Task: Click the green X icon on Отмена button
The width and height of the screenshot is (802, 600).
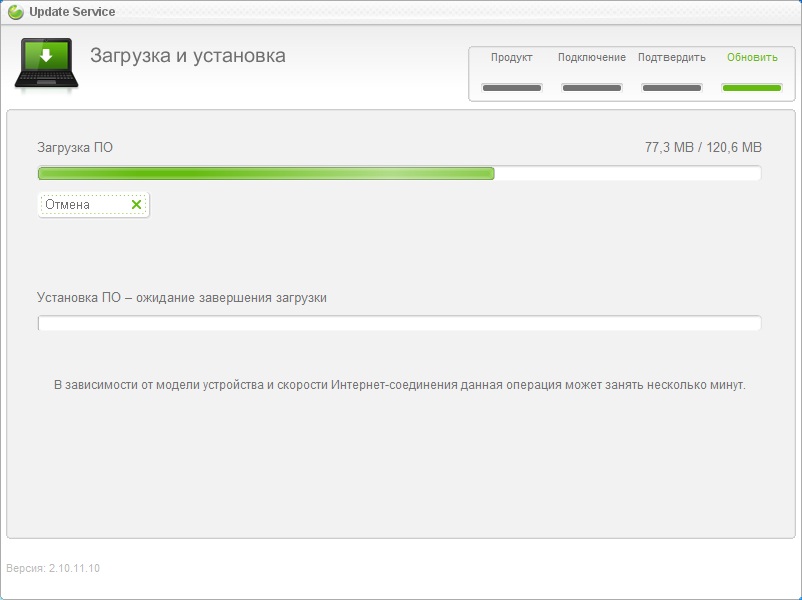Action: [x=136, y=205]
